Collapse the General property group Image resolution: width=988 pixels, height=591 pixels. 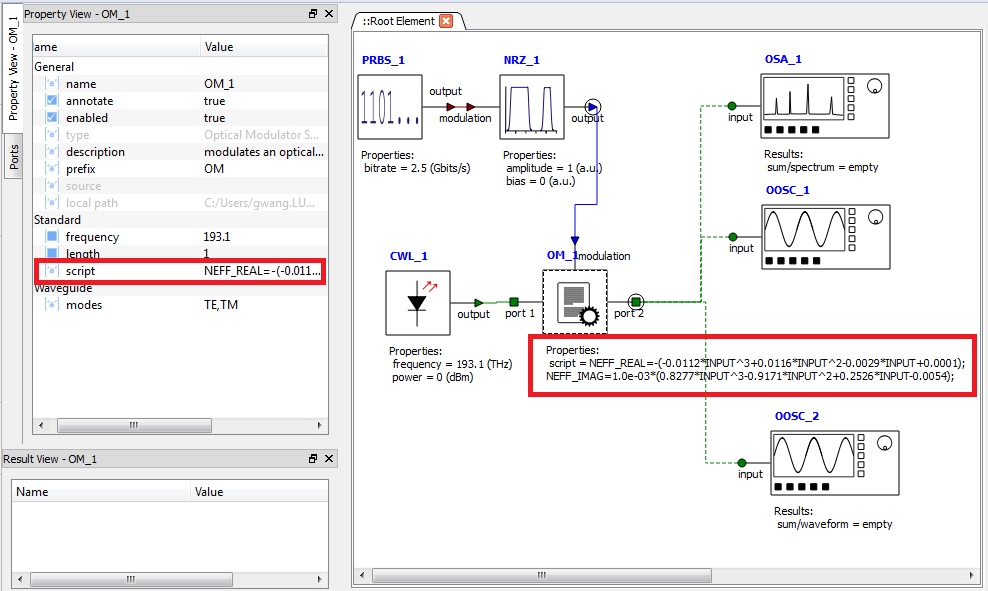click(x=54, y=67)
